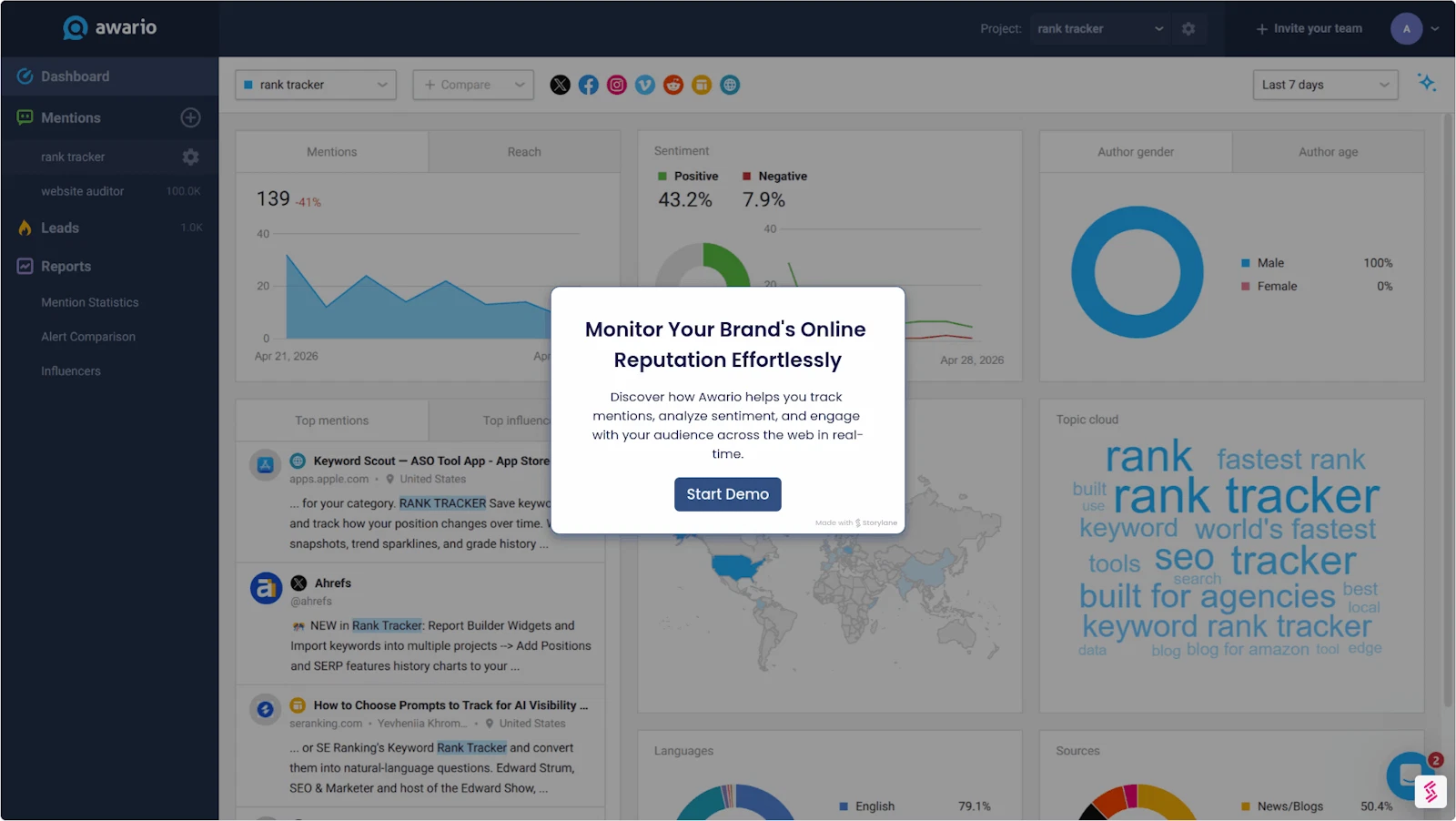Open the Ahrefs mention title
Screen dimensions: 1456x821
333,583
